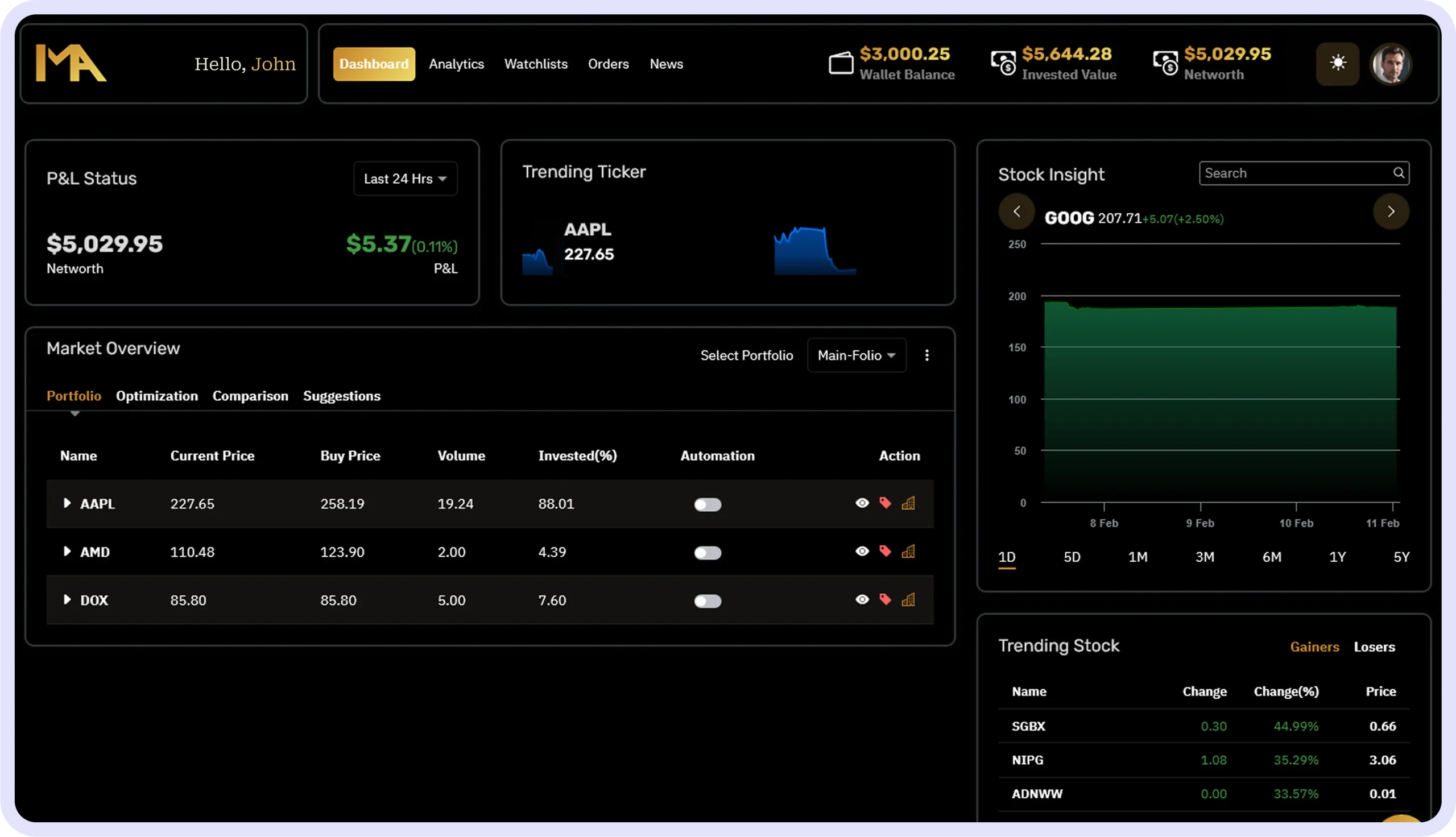1456x837 pixels.
Task: Click AAPL mini sparkline in Trending Ticker
Action: coord(537,262)
